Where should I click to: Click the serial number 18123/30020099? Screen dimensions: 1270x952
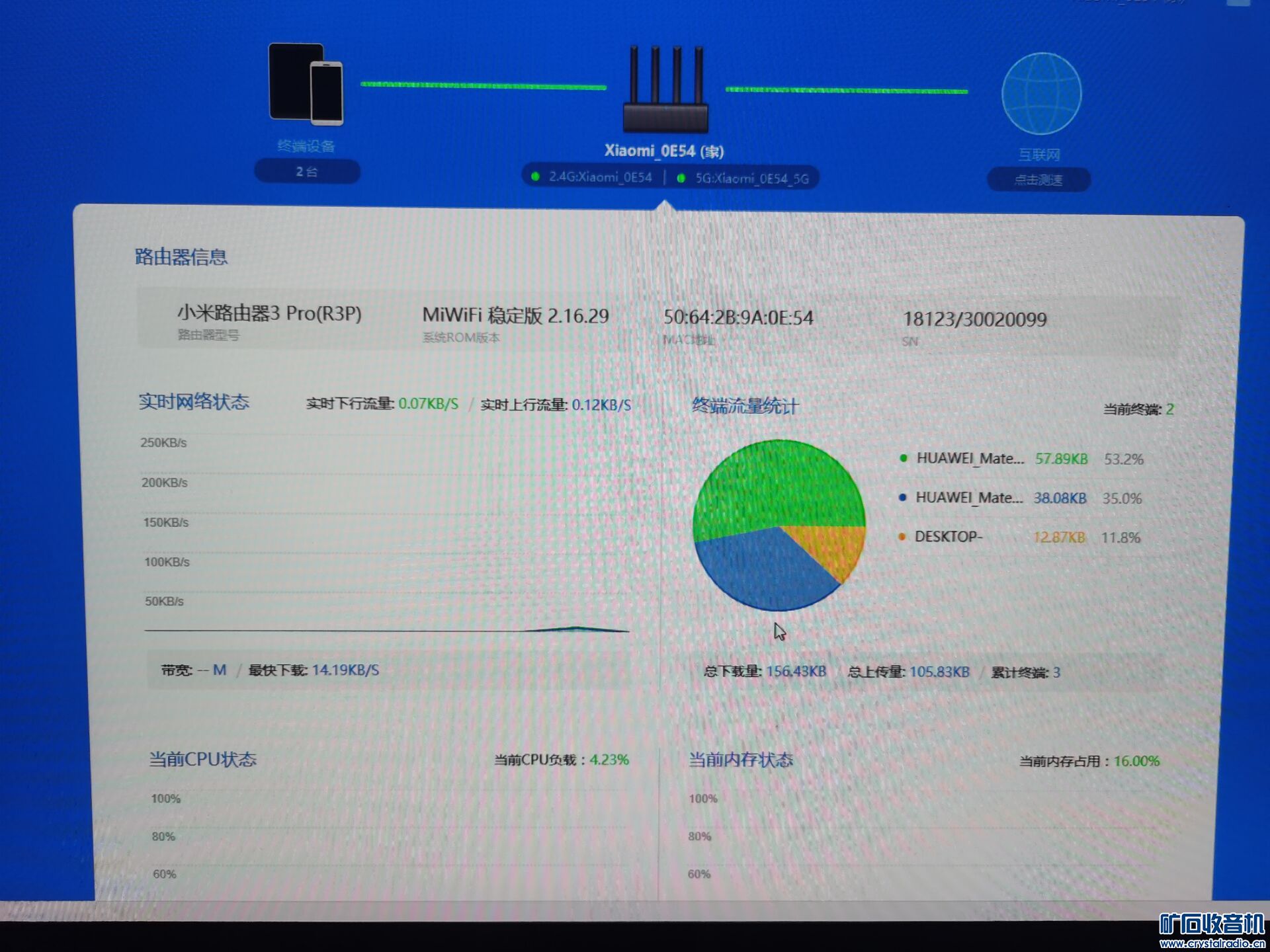pos(974,319)
